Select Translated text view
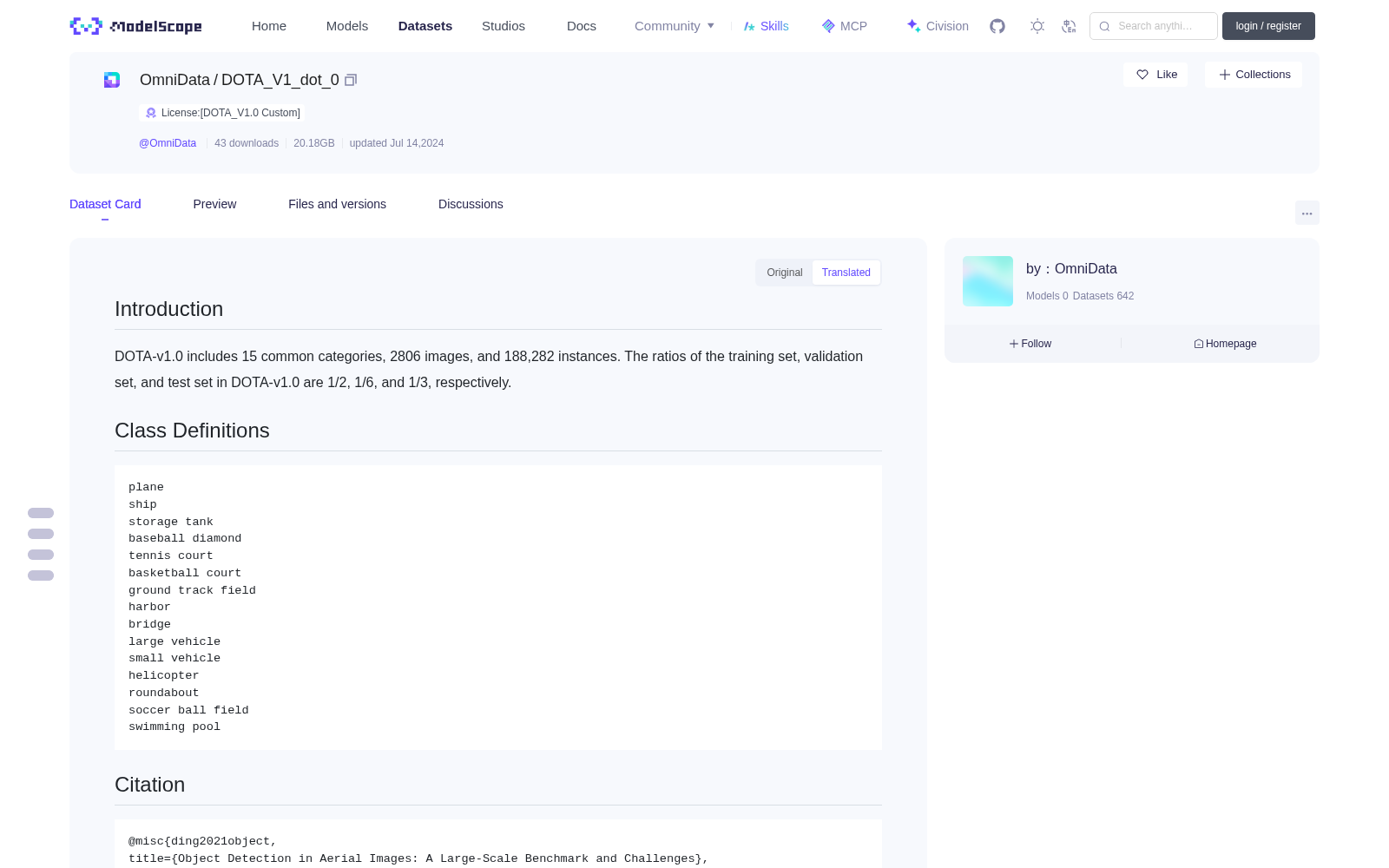The image size is (1389, 868). point(846,273)
